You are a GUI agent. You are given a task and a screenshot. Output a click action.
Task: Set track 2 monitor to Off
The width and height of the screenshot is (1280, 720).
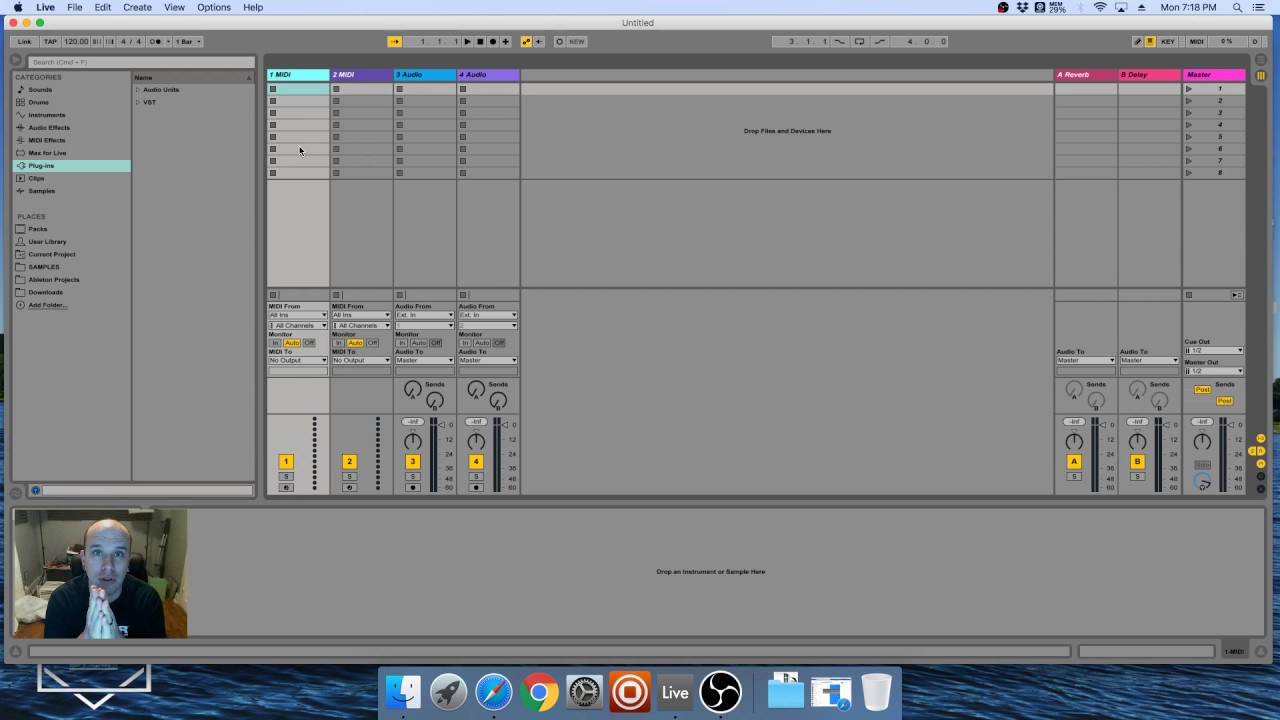[x=372, y=343]
